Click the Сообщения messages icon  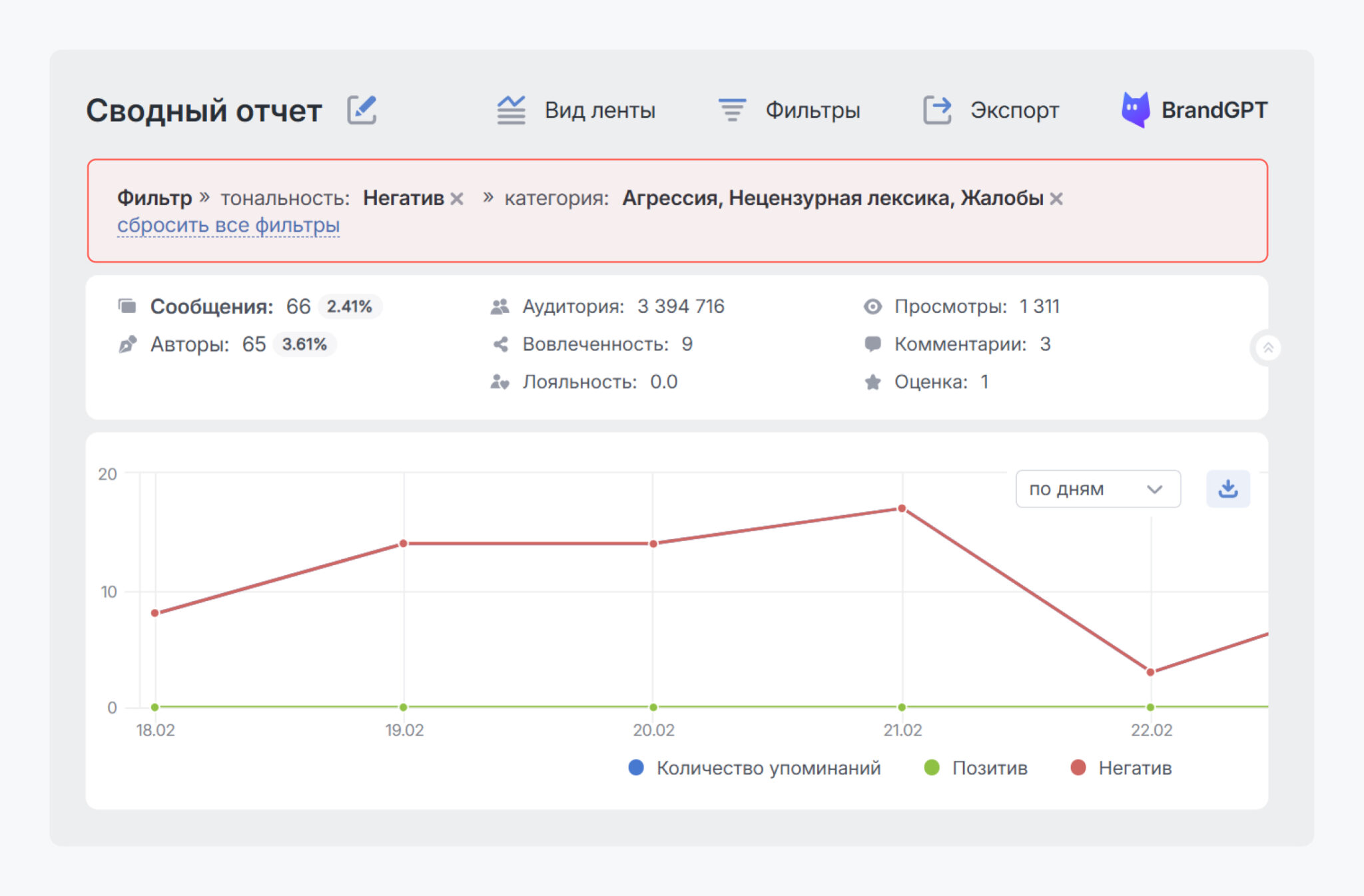127,306
